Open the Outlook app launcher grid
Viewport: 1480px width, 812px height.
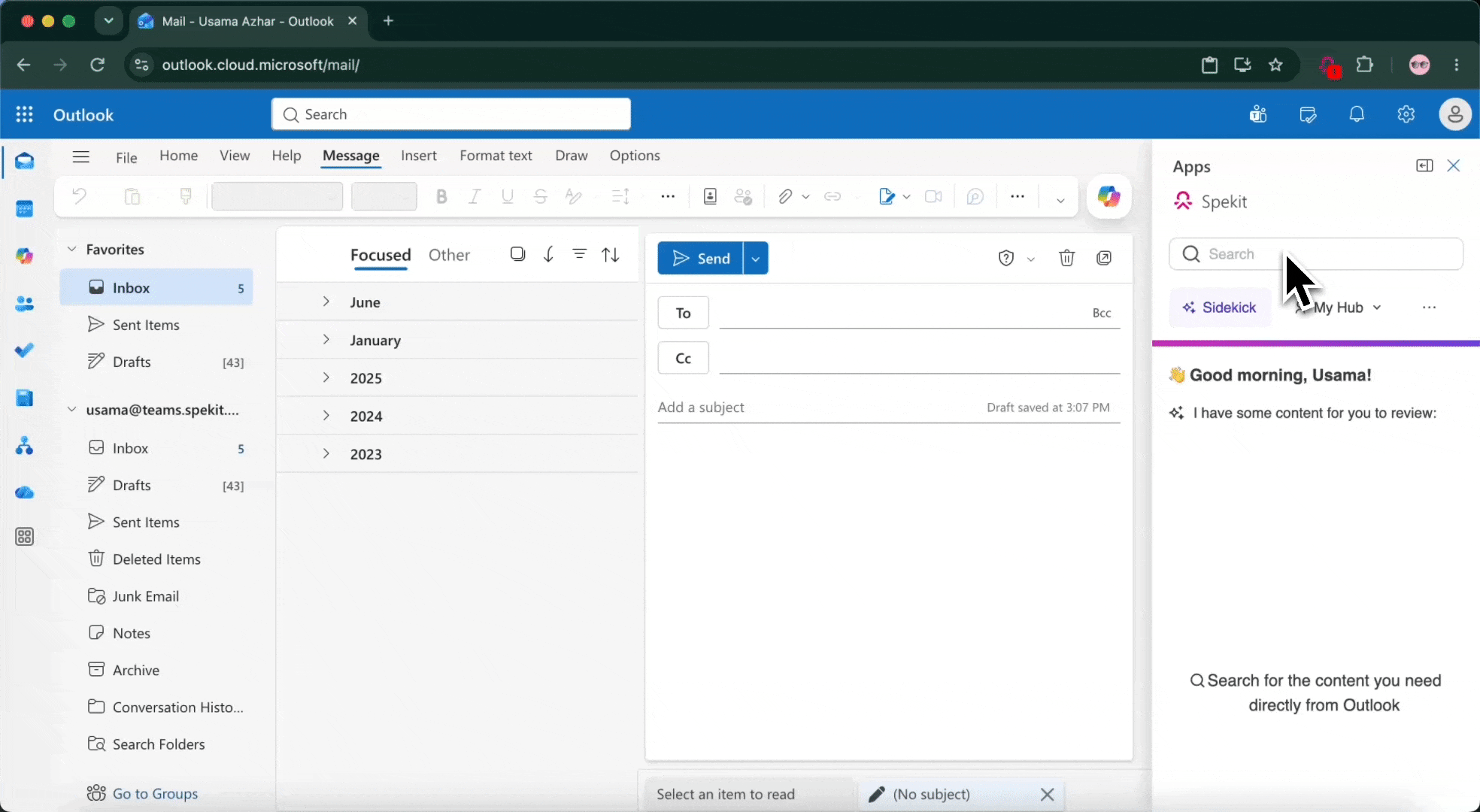pos(24,114)
